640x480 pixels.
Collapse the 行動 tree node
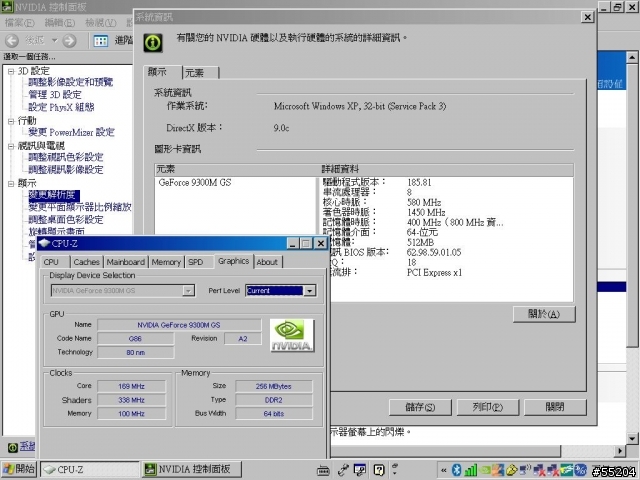pos(11,121)
